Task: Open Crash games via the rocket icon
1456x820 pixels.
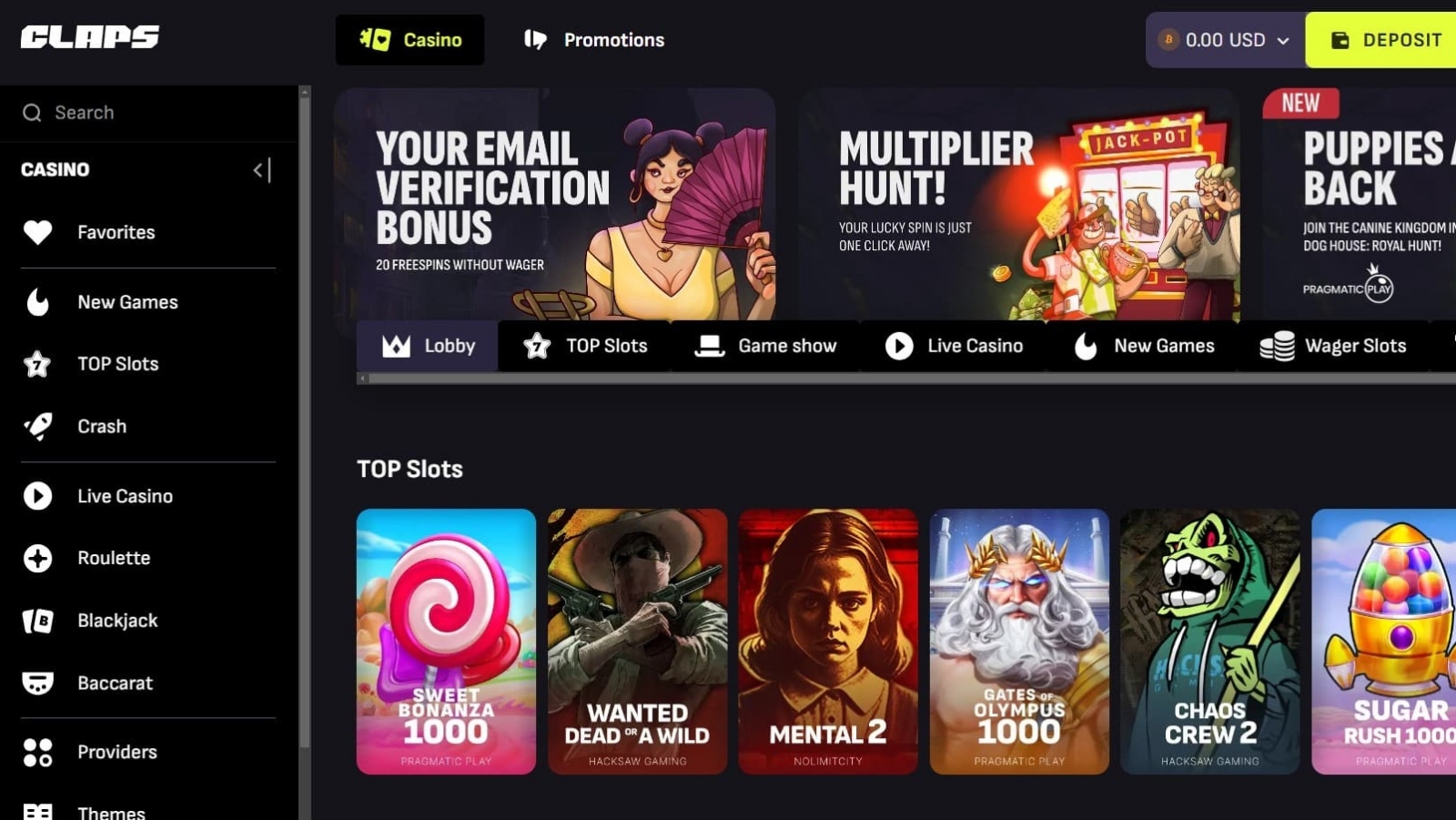Action: [37, 426]
